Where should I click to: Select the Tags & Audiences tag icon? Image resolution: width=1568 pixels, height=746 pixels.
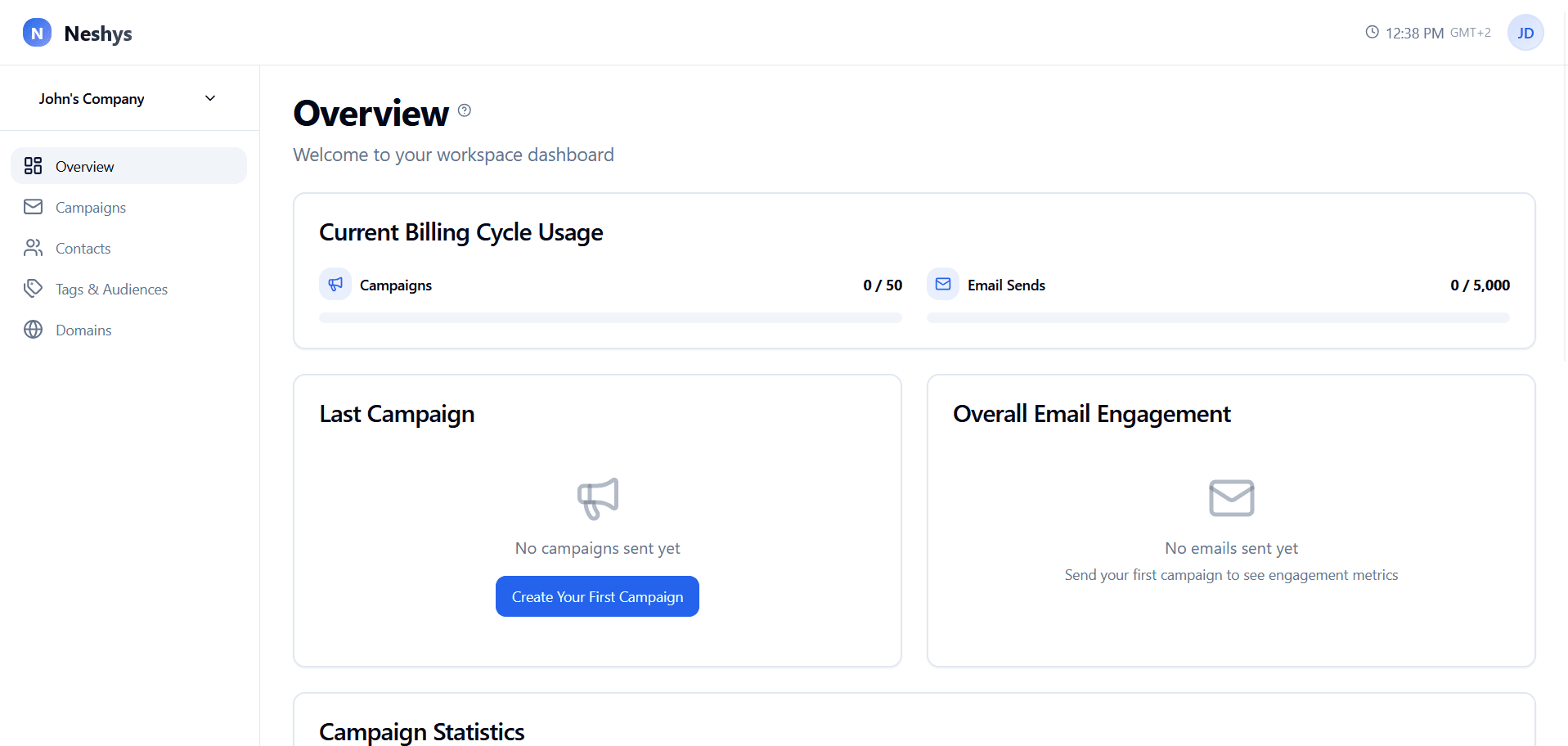33,289
